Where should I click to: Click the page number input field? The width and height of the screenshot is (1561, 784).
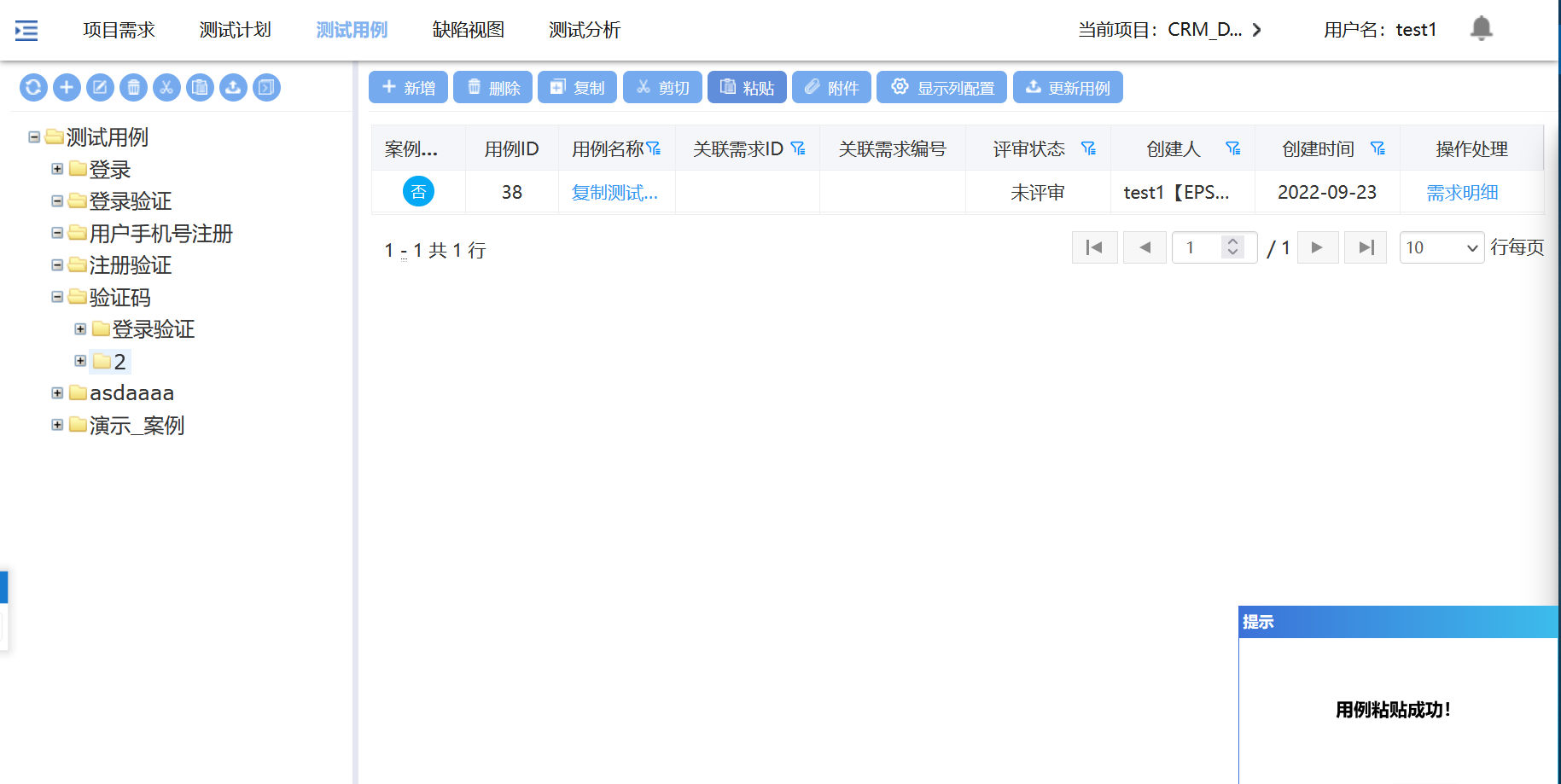pyautogui.click(x=1198, y=247)
